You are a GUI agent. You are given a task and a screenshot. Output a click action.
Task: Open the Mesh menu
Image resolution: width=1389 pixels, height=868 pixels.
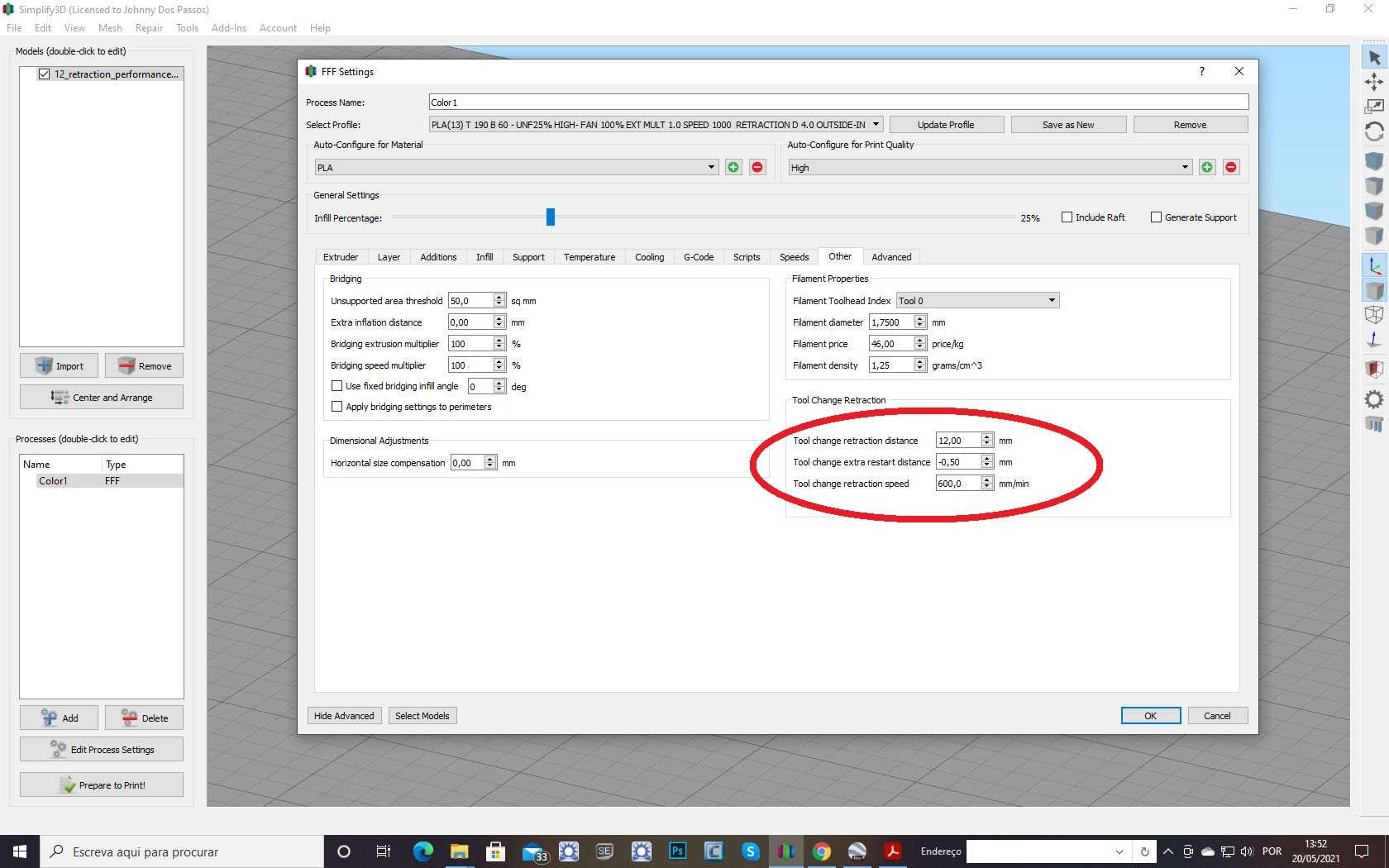click(110, 28)
